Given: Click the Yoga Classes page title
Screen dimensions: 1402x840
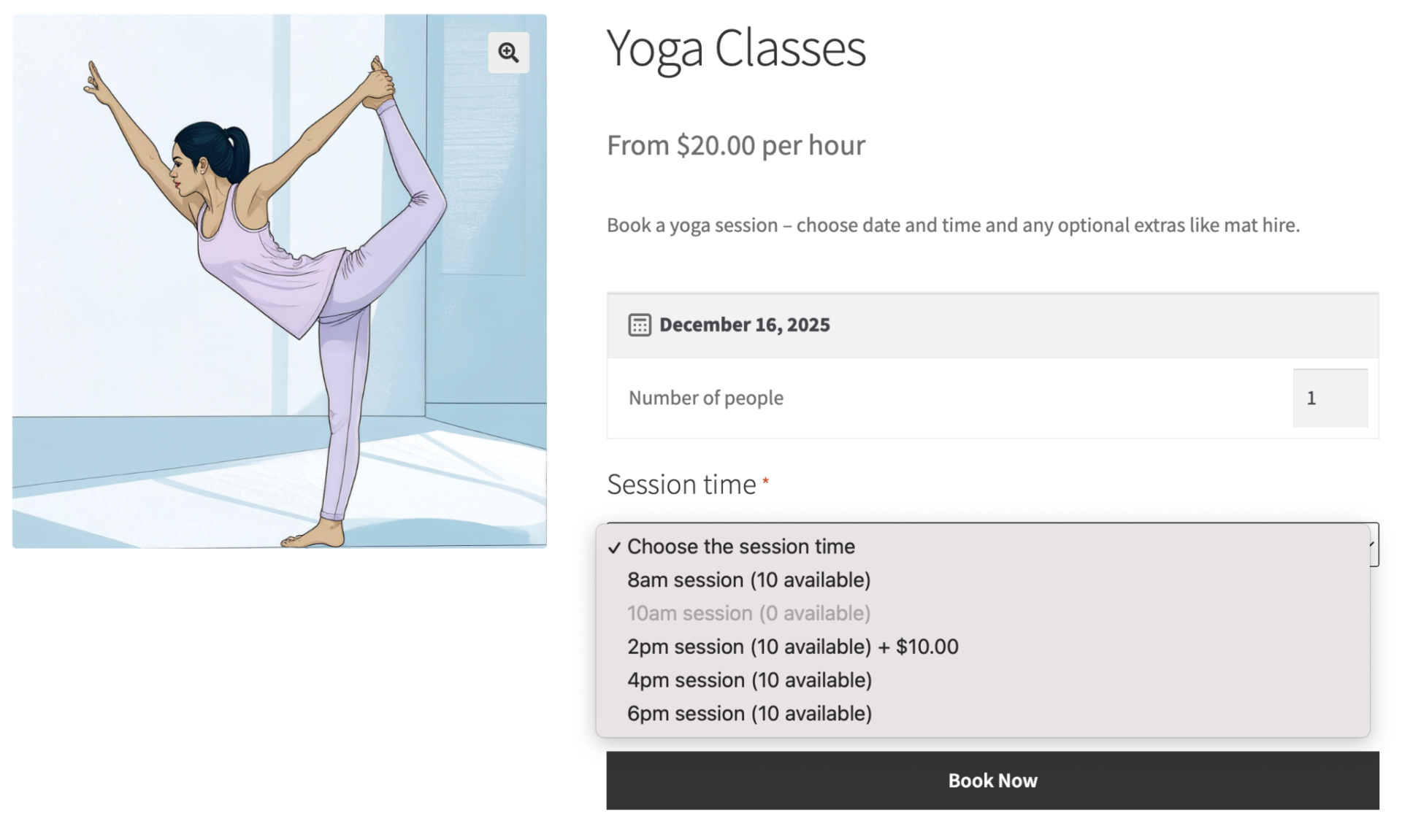Looking at the screenshot, I should (735, 48).
